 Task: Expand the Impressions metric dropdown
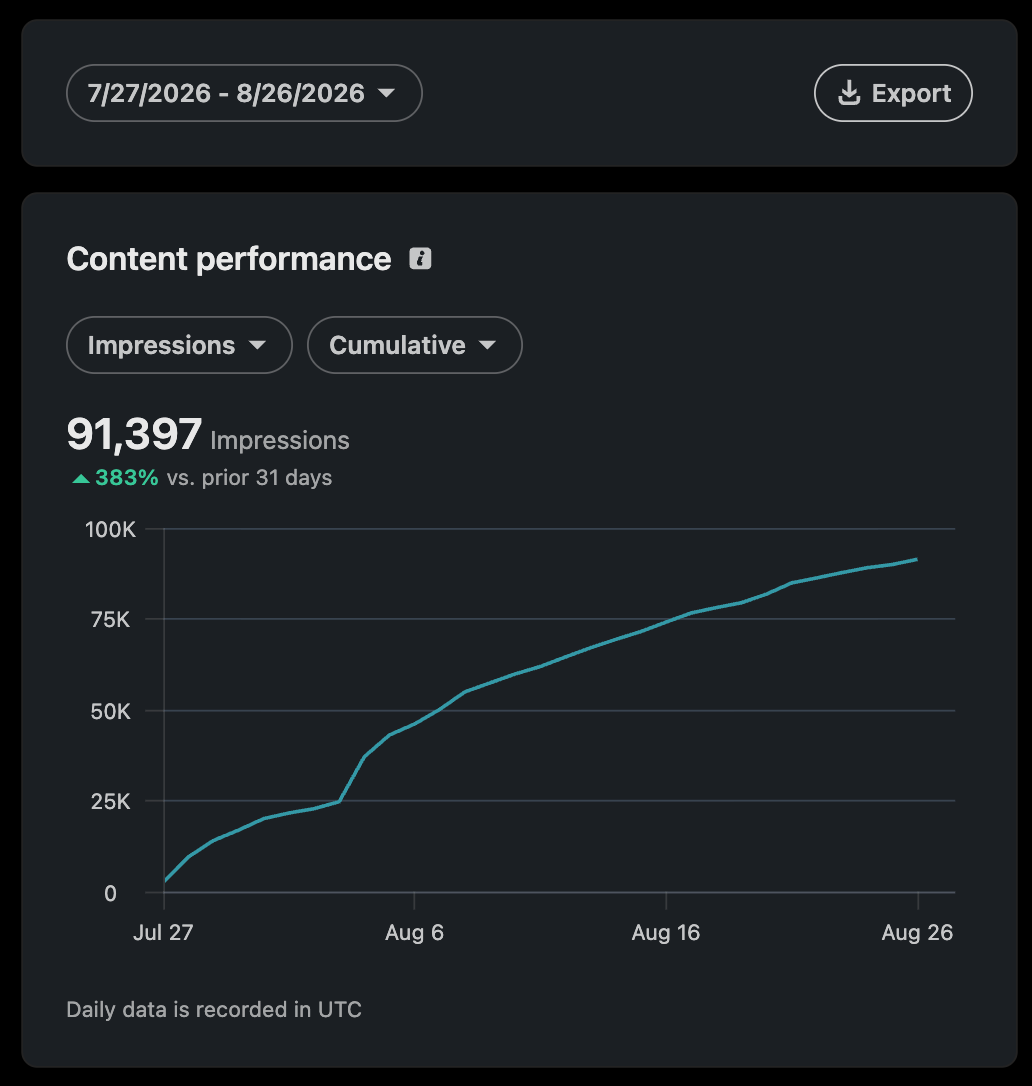point(179,345)
